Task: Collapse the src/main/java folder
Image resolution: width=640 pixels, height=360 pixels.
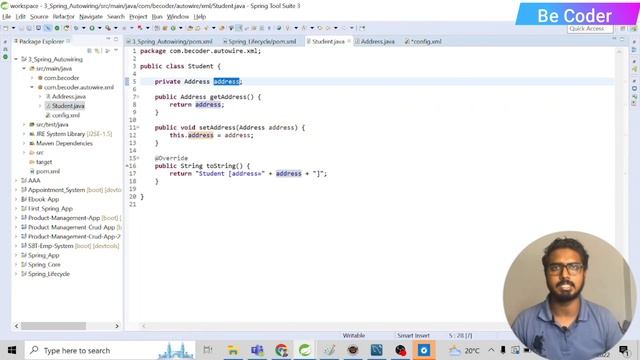Action: pos(24,69)
